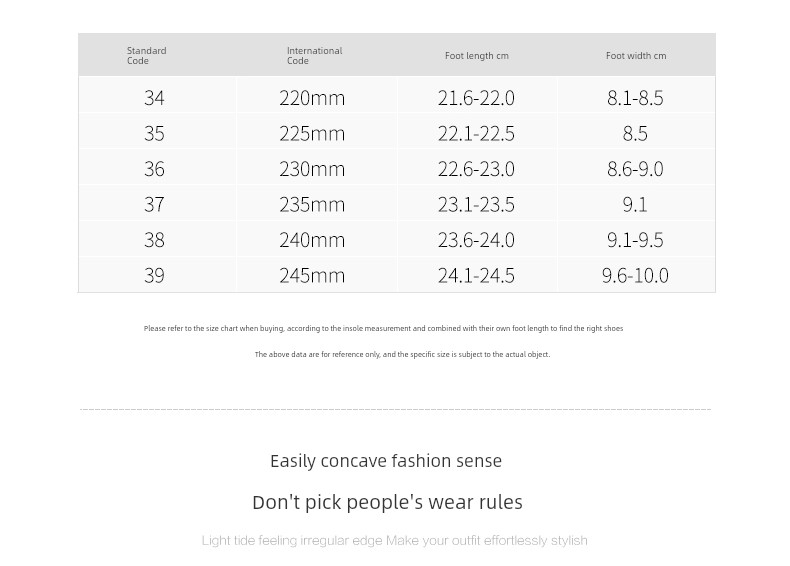Click size 35 in the chart
This screenshot has width=790, height=566.
[154, 134]
